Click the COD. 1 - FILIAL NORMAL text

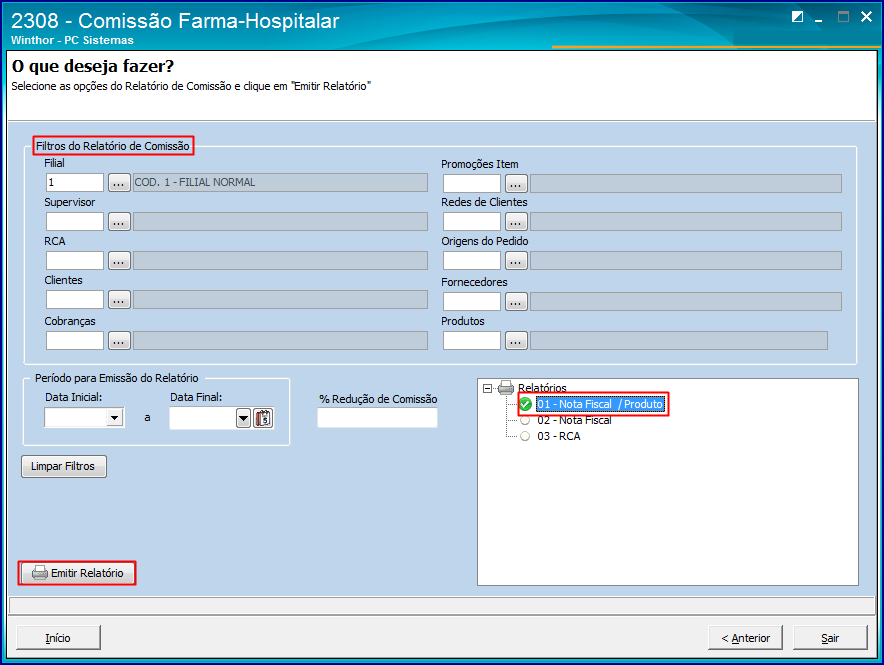coord(195,183)
